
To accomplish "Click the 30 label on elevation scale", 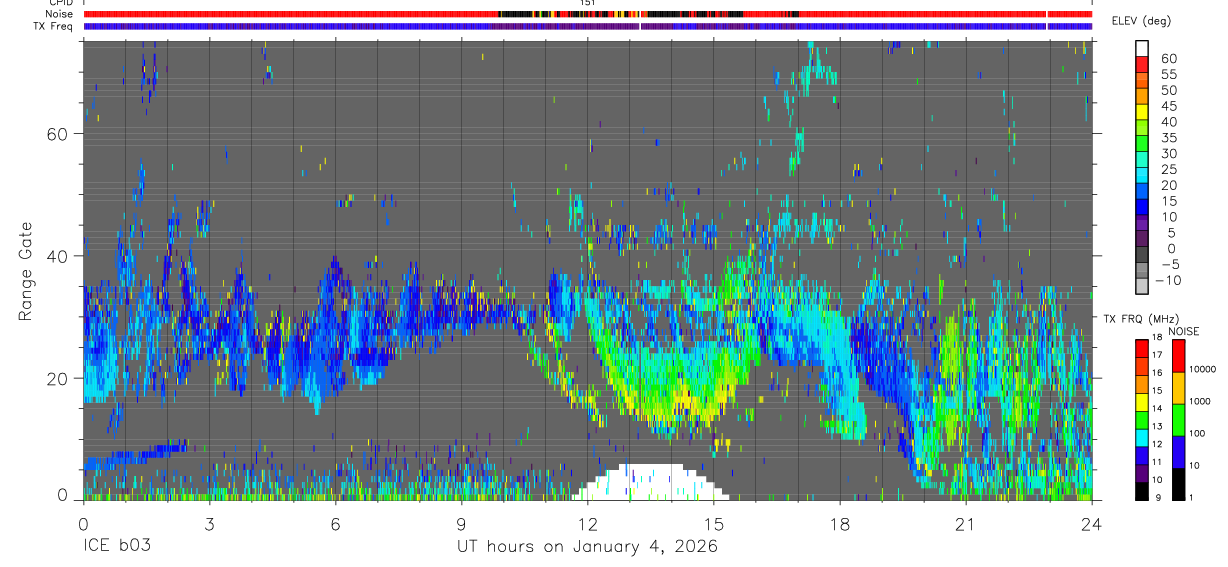I will tap(1168, 153).
